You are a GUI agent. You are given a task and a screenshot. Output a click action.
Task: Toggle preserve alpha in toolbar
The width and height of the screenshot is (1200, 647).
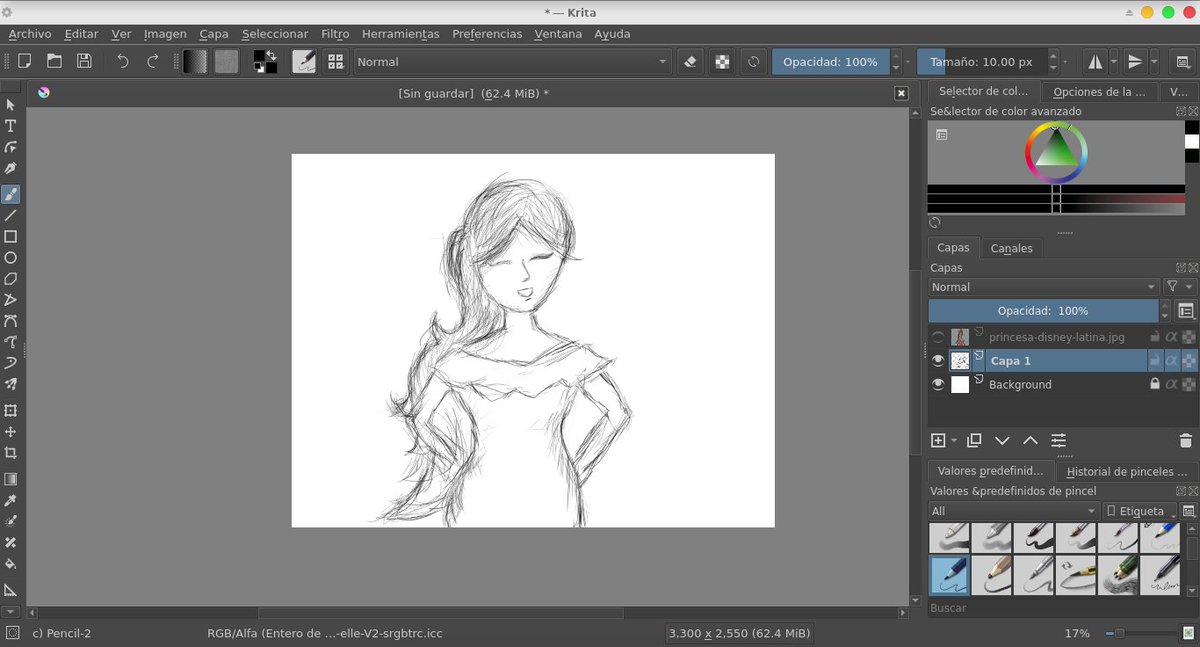tap(721, 61)
